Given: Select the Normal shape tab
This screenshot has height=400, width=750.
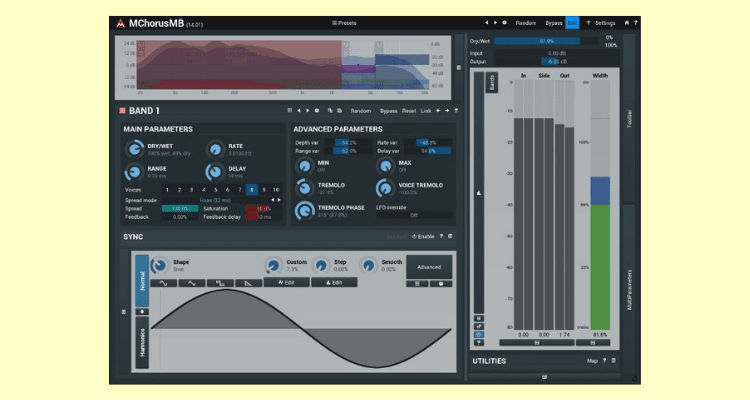Looking at the screenshot, I should 142,280.
